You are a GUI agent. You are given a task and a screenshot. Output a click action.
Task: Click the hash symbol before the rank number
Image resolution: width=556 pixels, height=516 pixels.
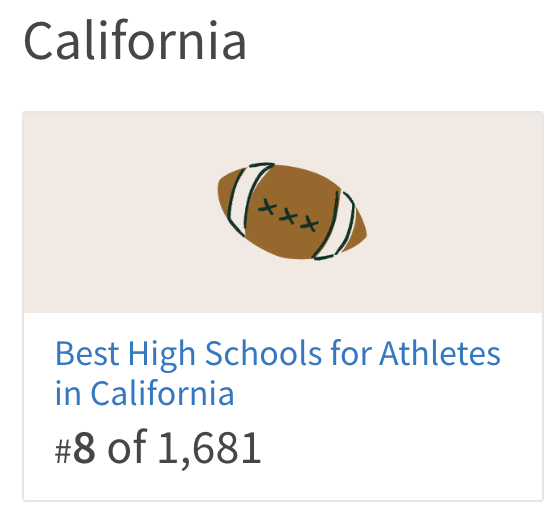coord(63,452)
